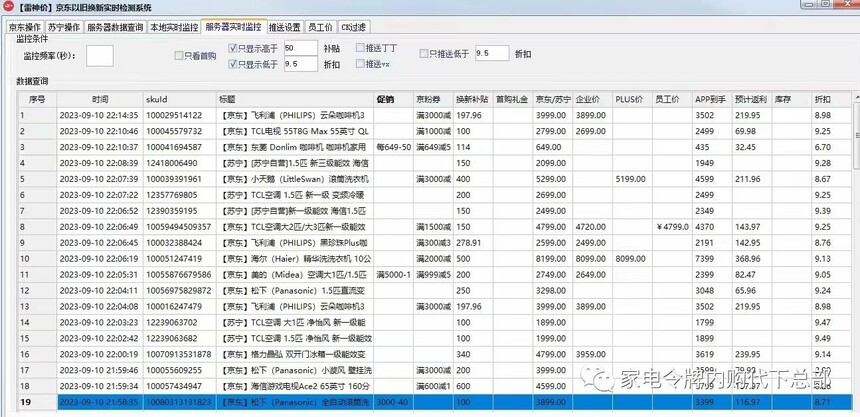Select skuId 12239063702 cell
This screenshot has width=860, height=417.
click(x=180, y=322)
